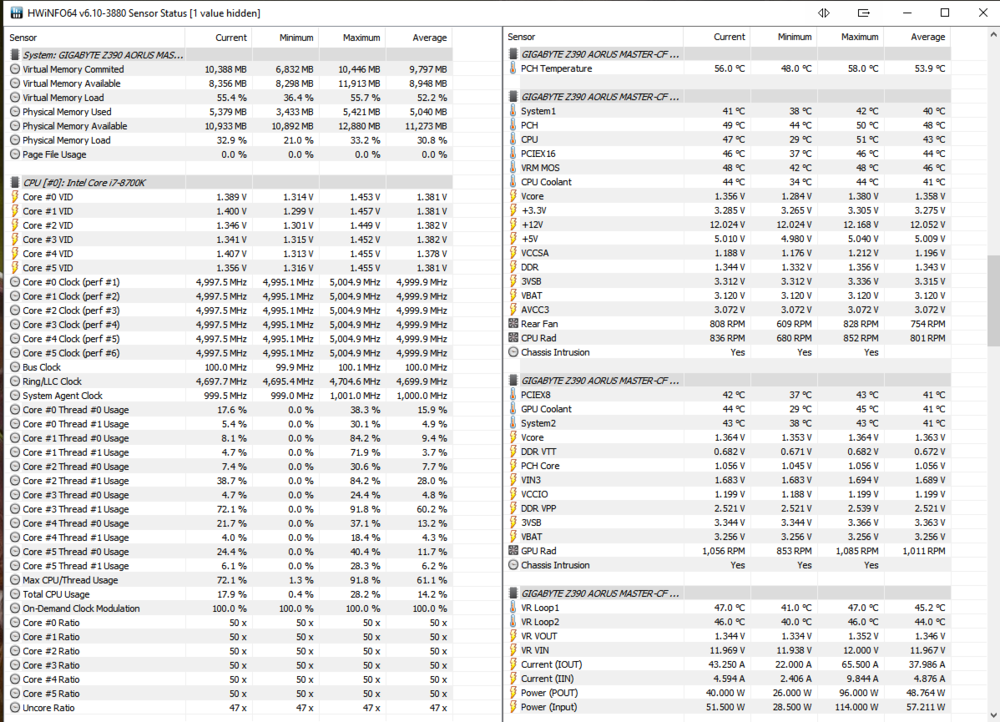Click the fan icon beside Rear Fan
Screen dimensions: 1000x722
(x=513, y=324)
